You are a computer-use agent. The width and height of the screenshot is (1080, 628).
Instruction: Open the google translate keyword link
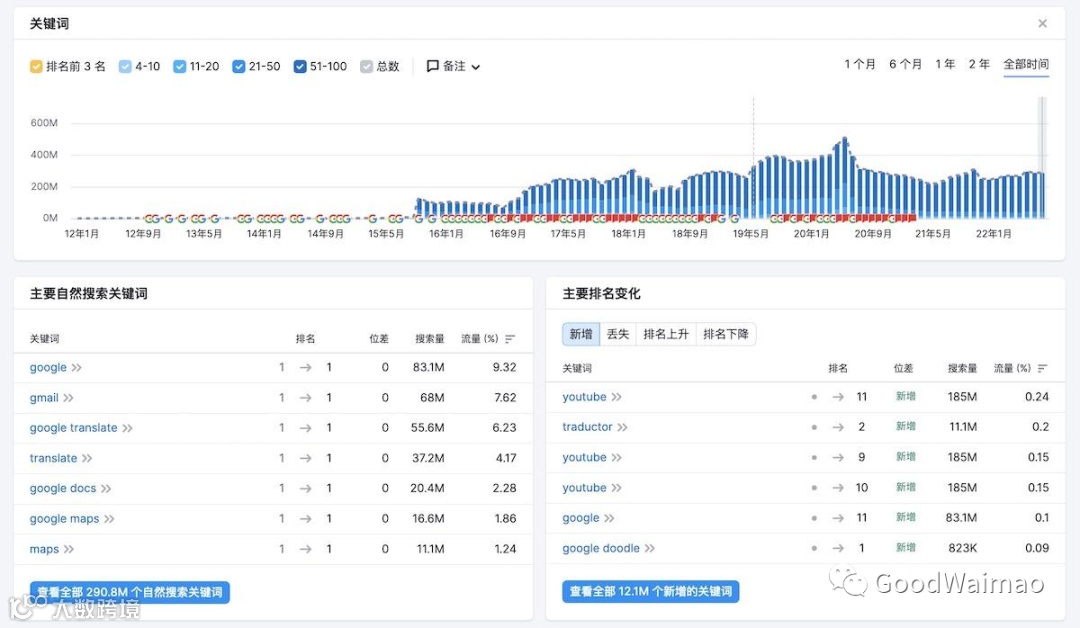point(74,428)
